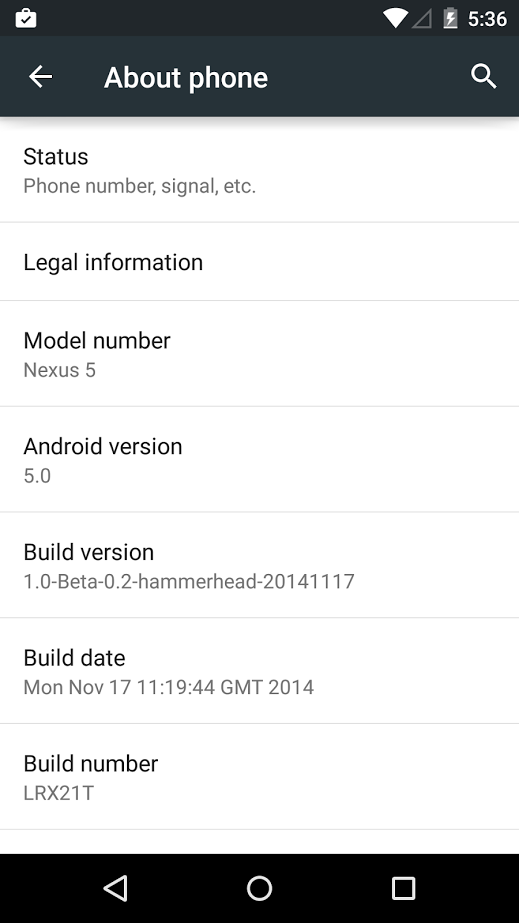This screenshot has width=519, height=923.
Task: Tap the battery charging status icon
Action: point(450,18)
